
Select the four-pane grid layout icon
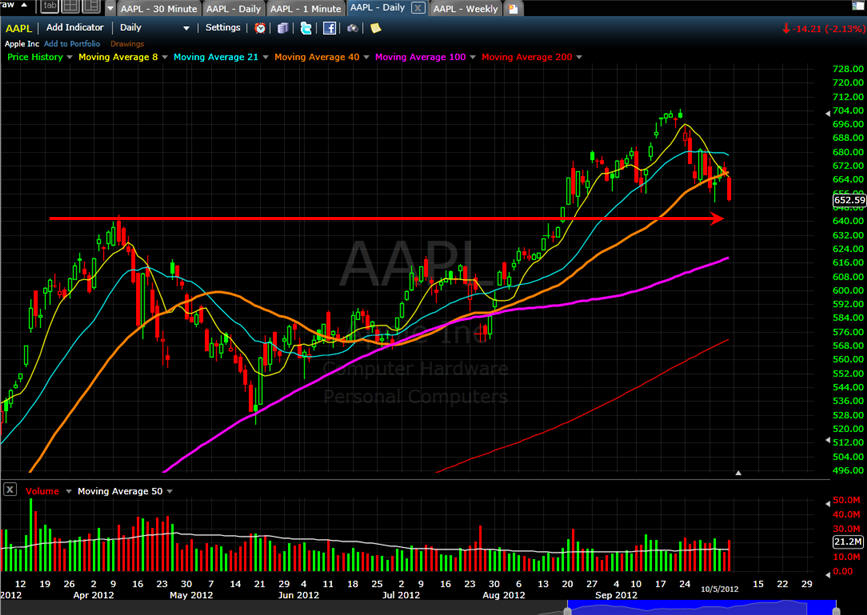click(x=70, y=7)
